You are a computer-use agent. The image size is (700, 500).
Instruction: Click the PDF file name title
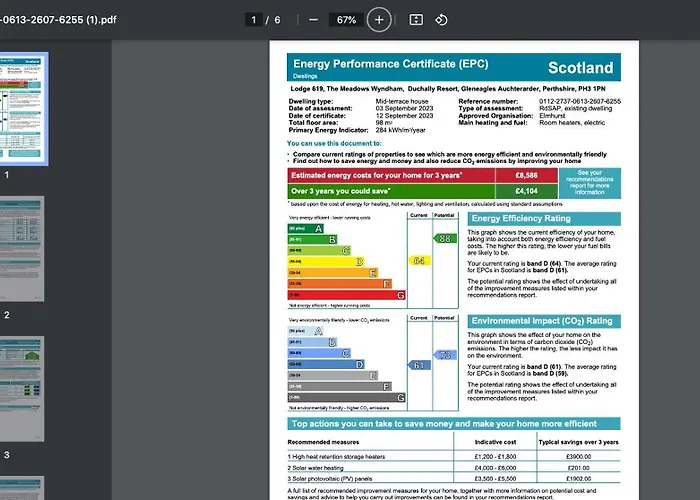(58, 20)
